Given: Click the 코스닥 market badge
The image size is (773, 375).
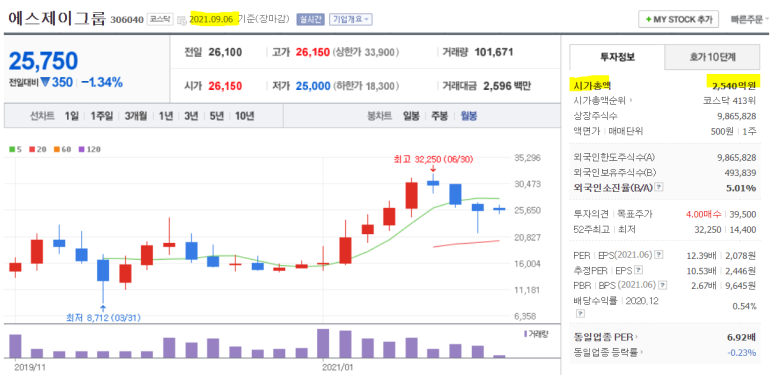Looking at the screenshot, I should pos(160,20).
